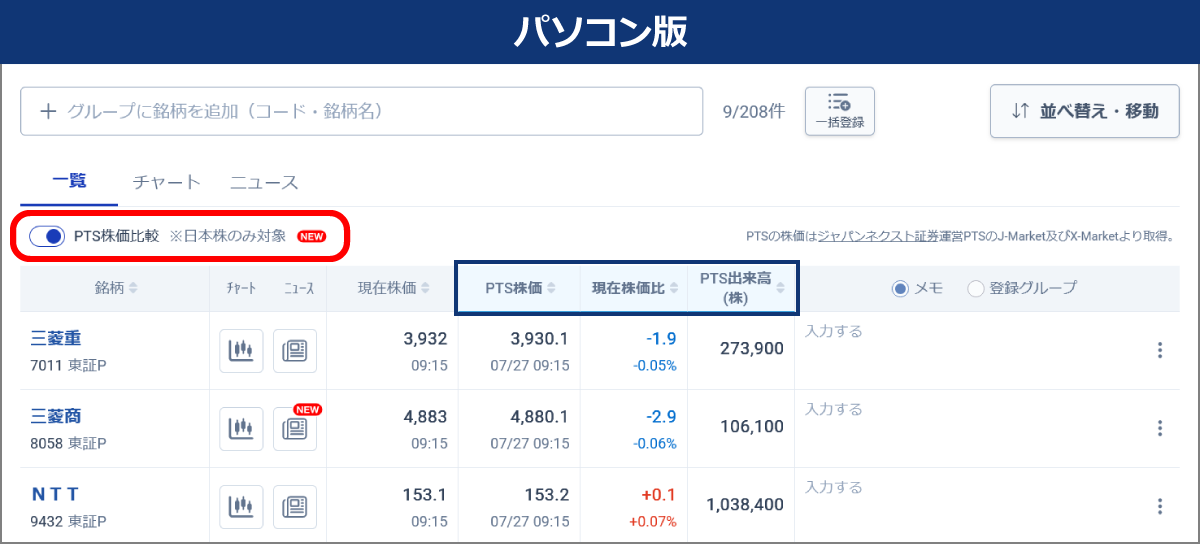Open the 三菱重 stock name link

(56, 338)
